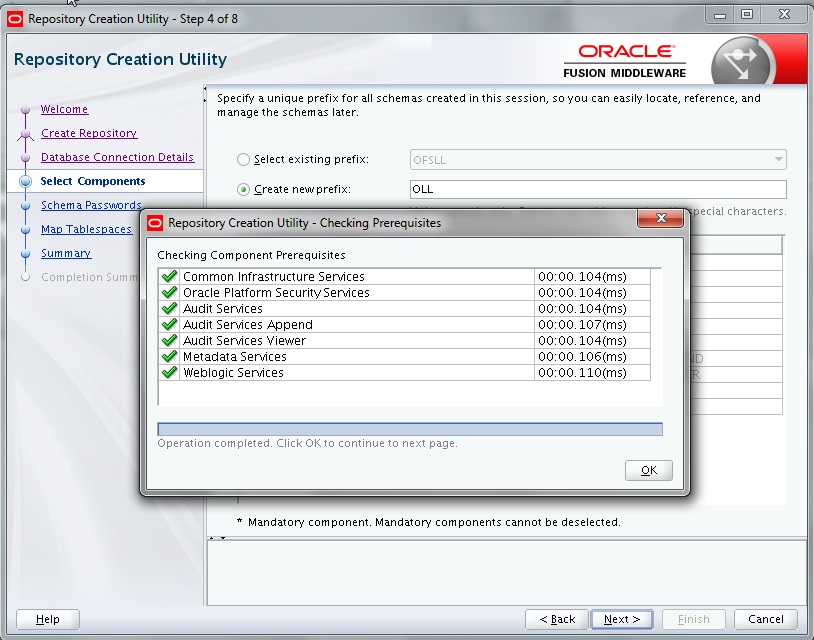Select the Select Components step
This screenshot has width=814, height=640.
pos(93,181)
